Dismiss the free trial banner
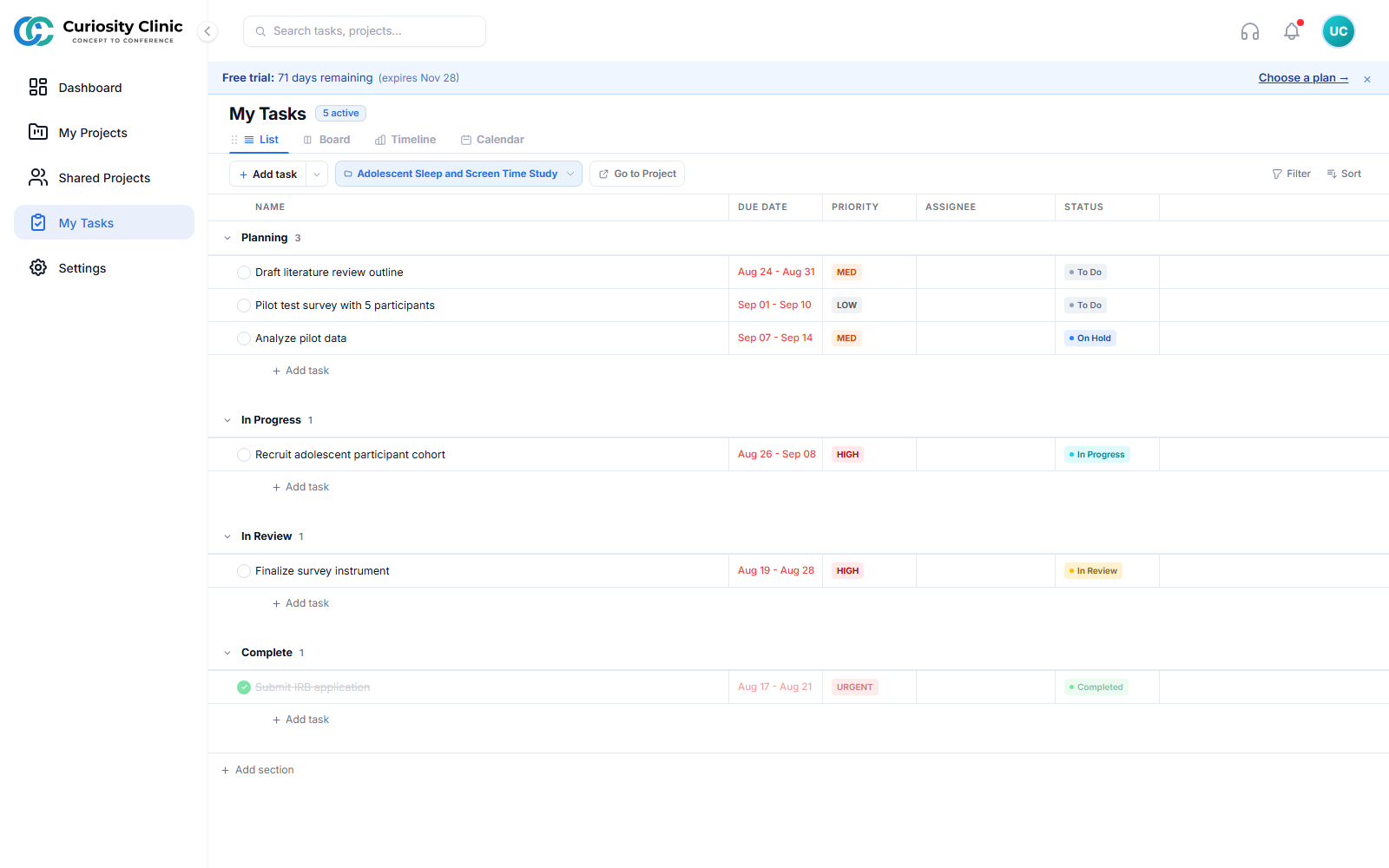1389x868 pixels. 1367,79
